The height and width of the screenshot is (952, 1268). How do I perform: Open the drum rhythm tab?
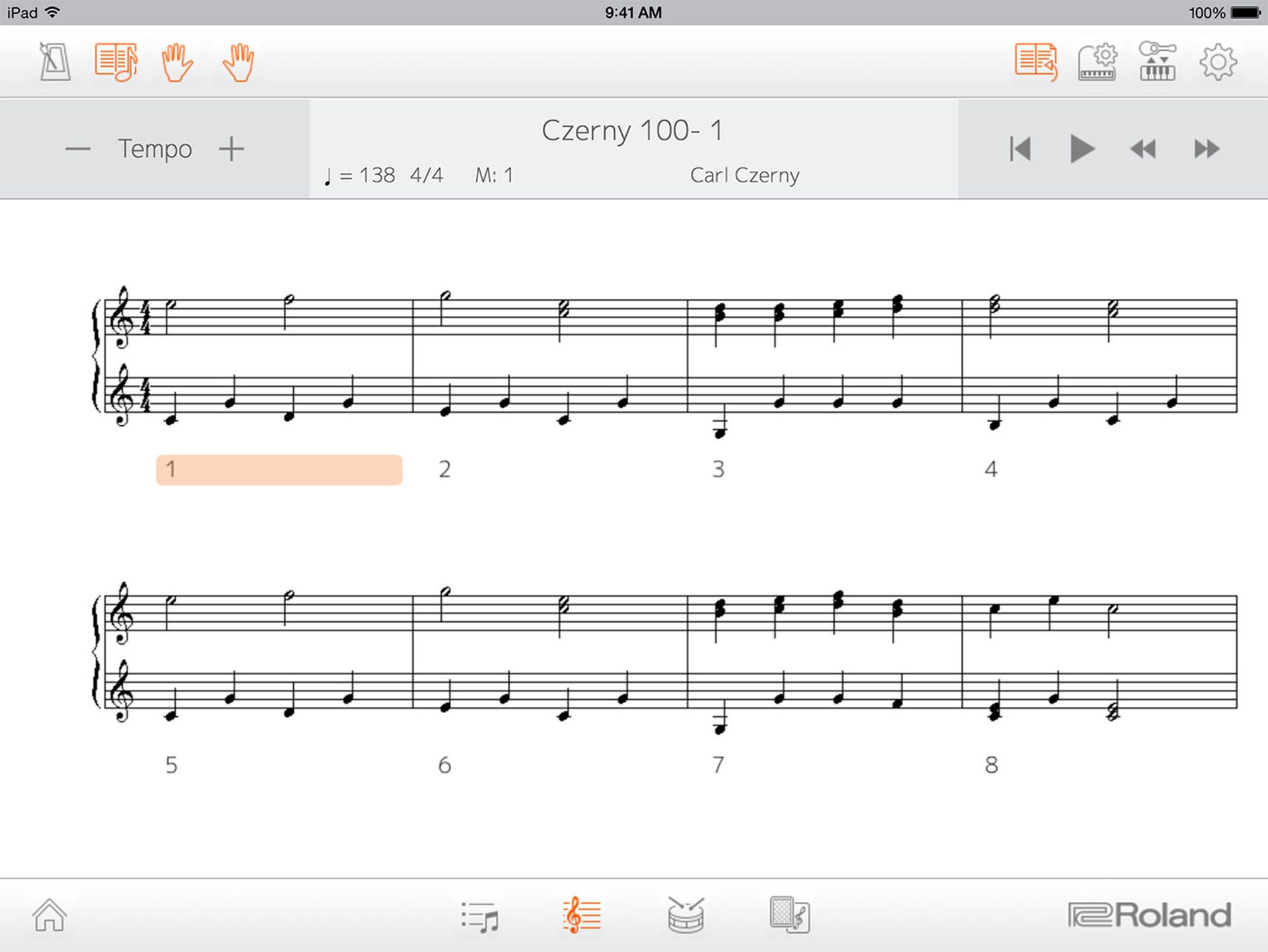click(686, 915)
